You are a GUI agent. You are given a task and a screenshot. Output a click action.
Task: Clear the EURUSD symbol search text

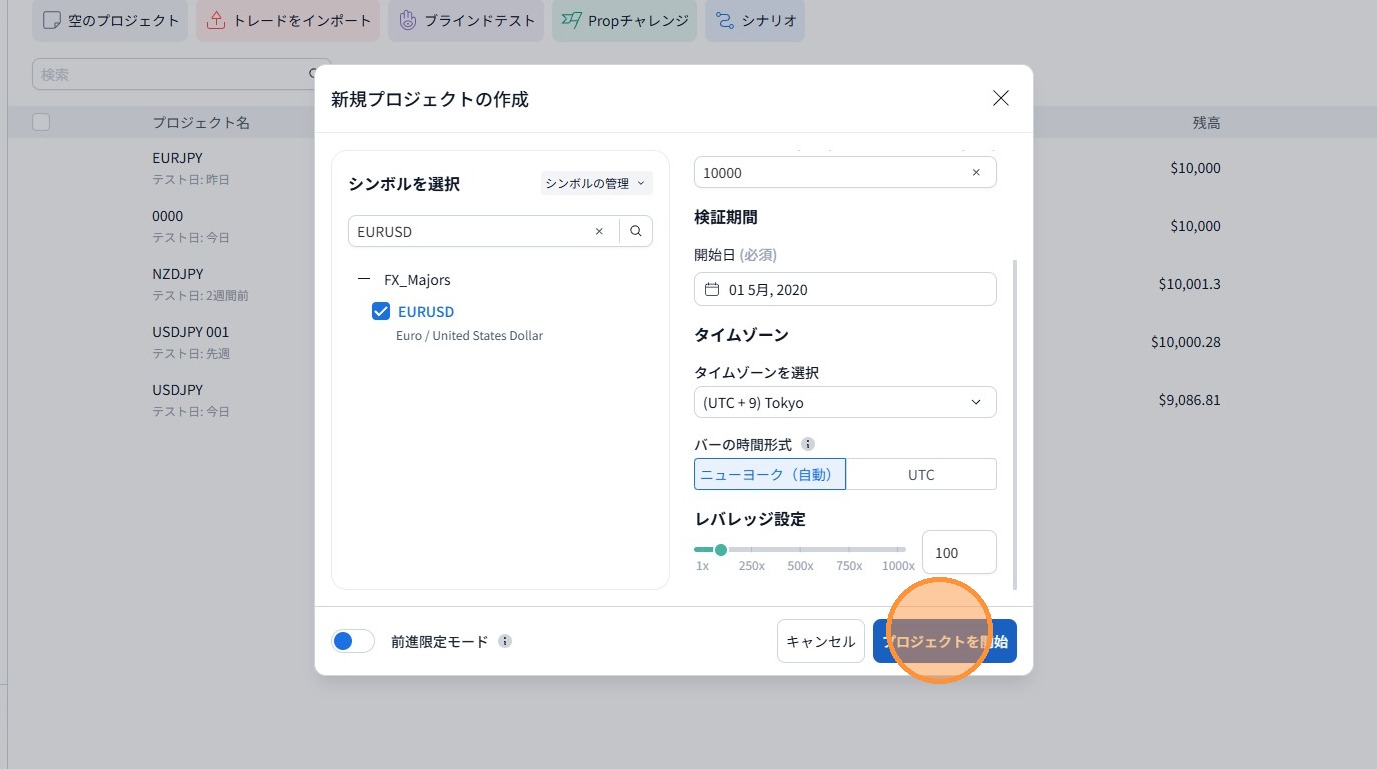tap(599, 231)
